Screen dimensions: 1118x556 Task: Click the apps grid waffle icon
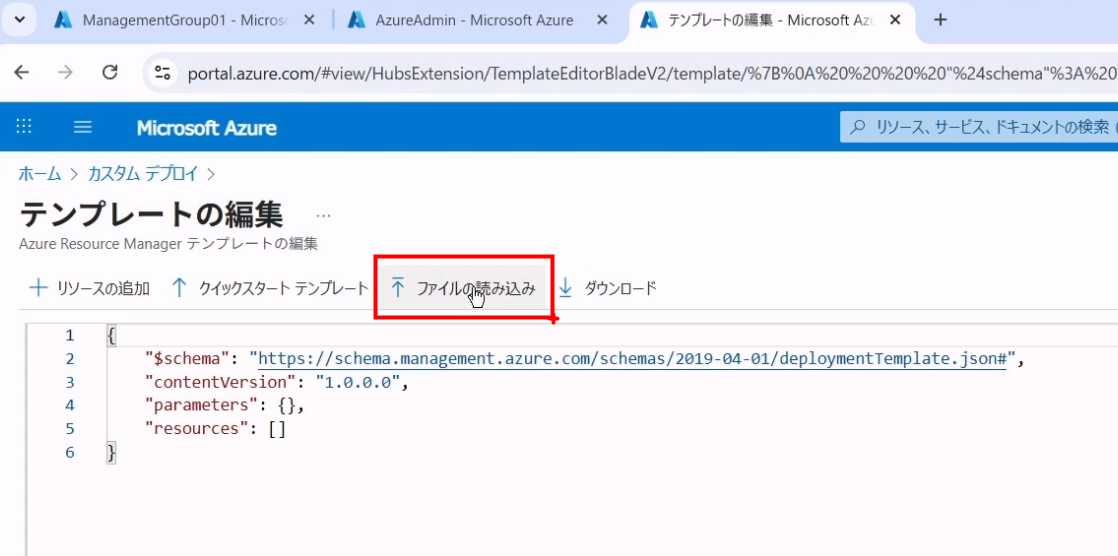(x=24, y=127)
